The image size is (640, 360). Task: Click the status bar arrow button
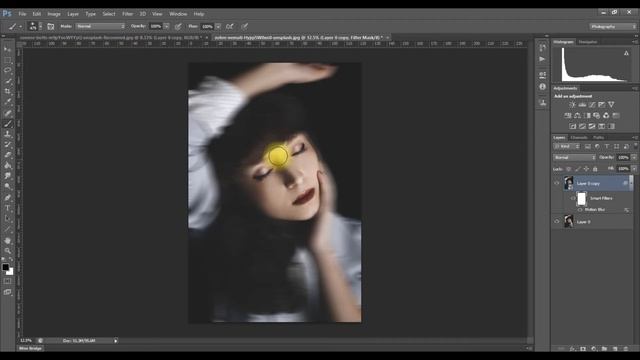116,340
